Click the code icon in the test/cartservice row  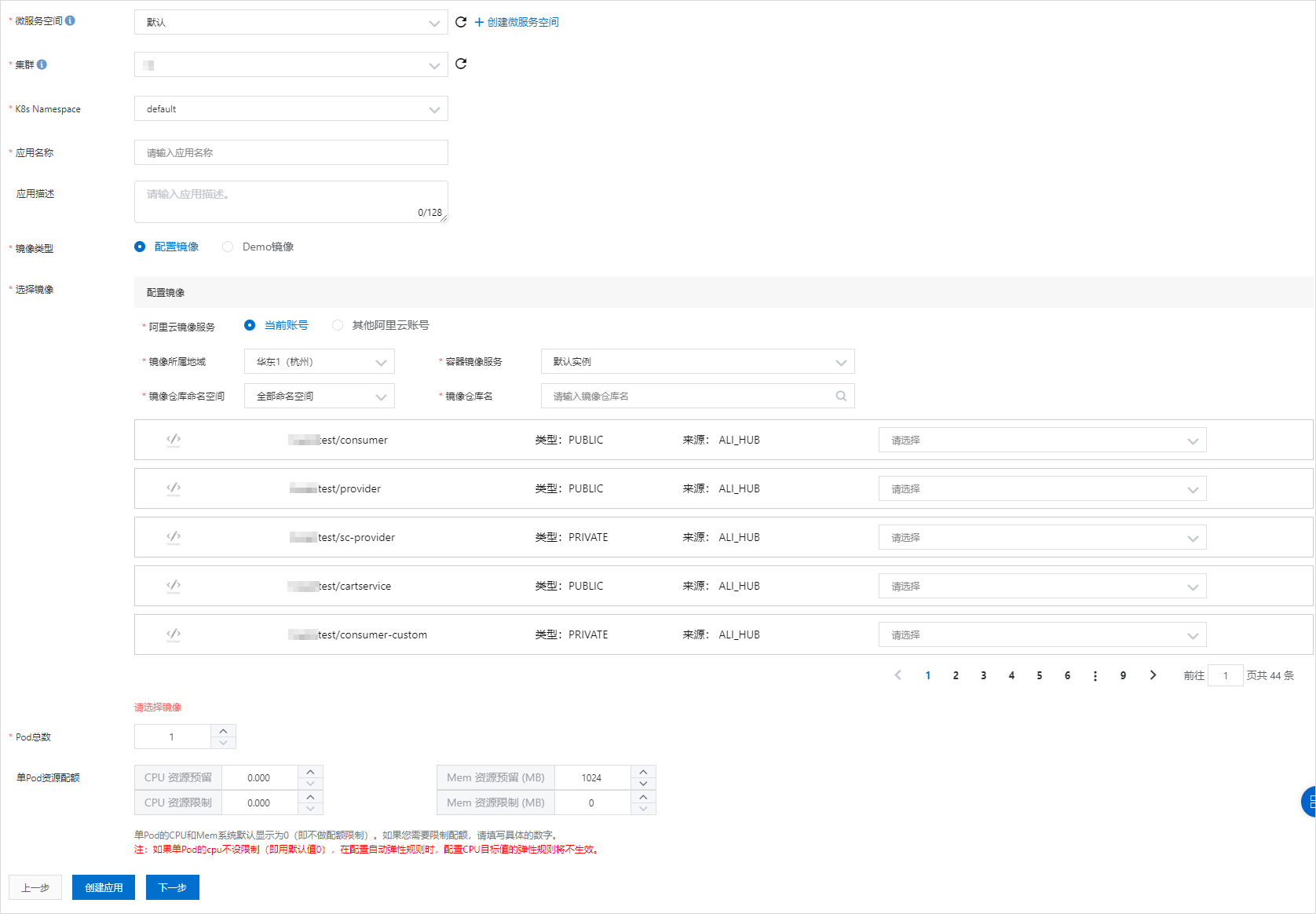(x=174, y=586)
